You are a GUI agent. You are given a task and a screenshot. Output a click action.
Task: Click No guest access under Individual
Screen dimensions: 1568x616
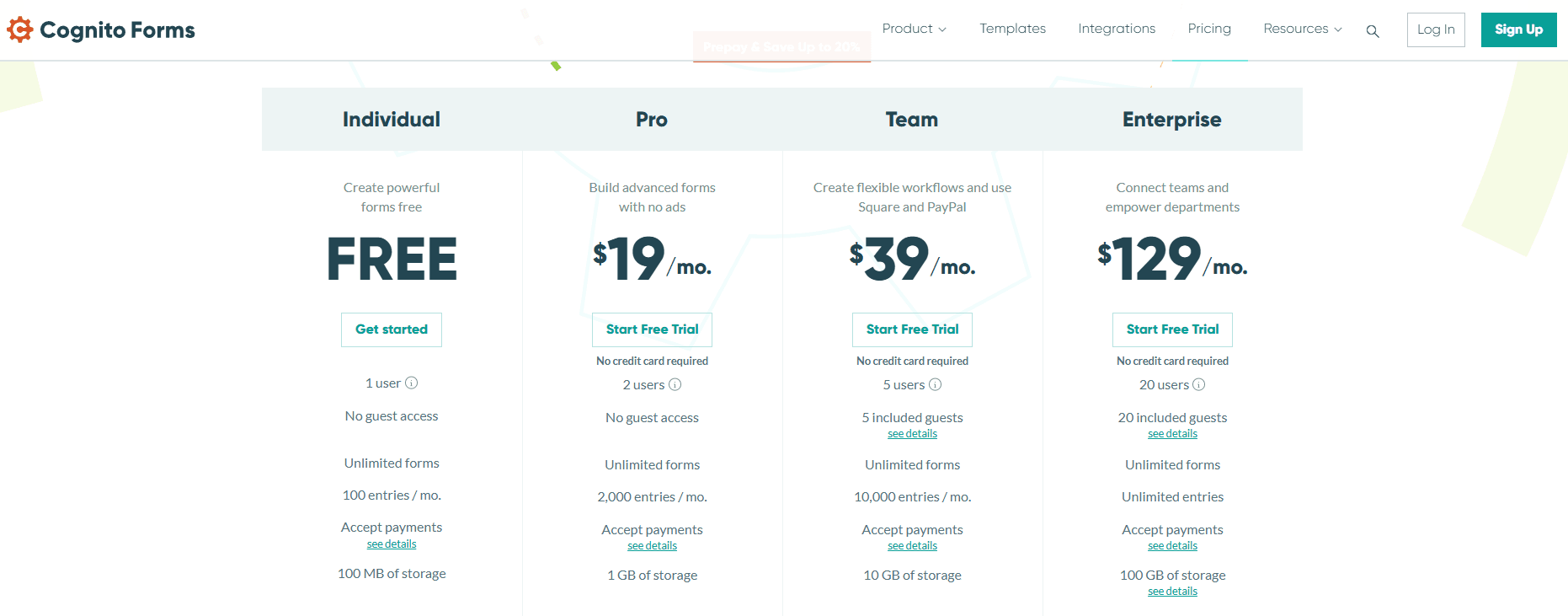392,416
